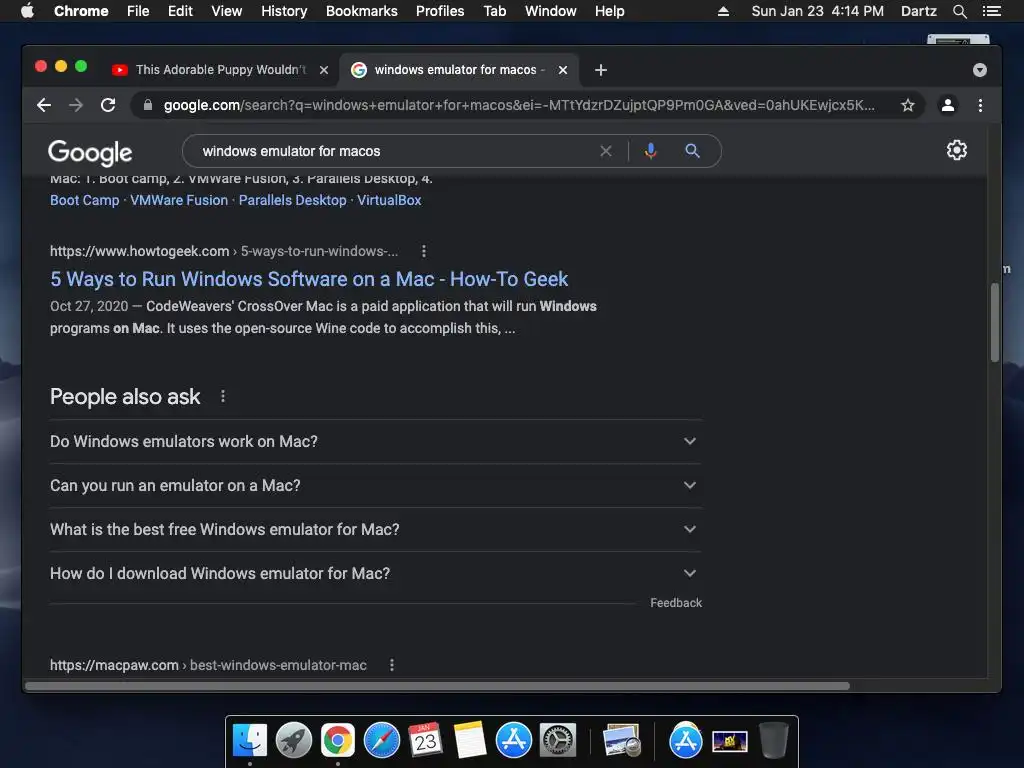Follow the 'Boot Camp' link

[85, 200]
